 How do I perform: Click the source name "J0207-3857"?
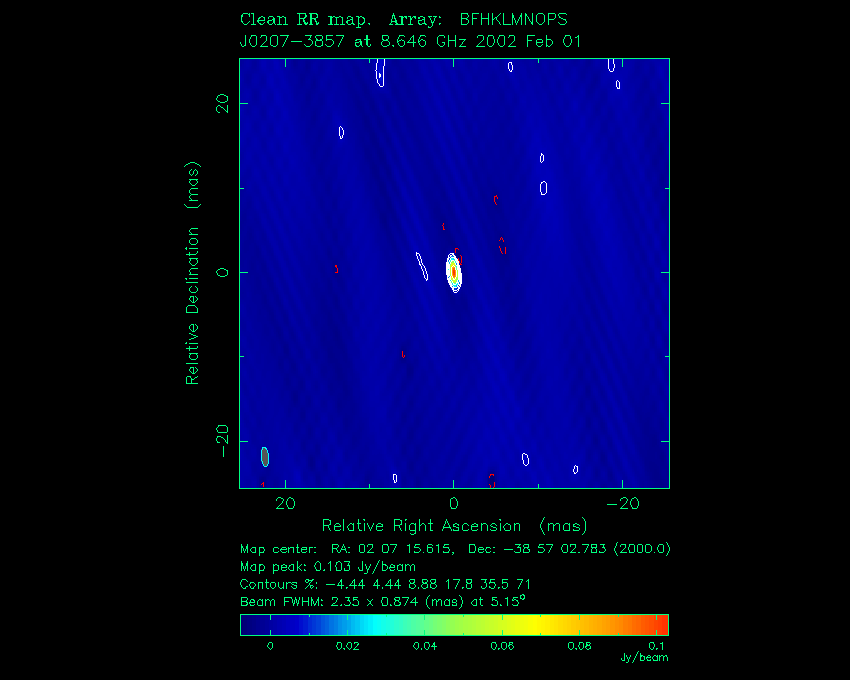[x=292, y=42]
